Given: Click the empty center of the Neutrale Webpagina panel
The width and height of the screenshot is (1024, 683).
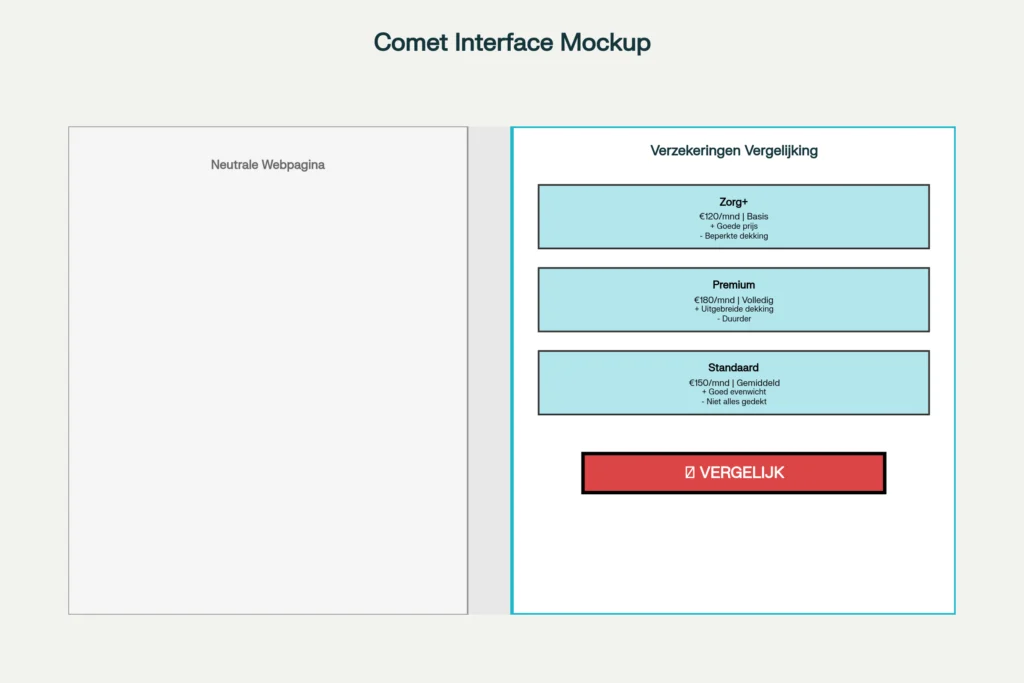Looking at the screenshot, I should pos(267,390).
